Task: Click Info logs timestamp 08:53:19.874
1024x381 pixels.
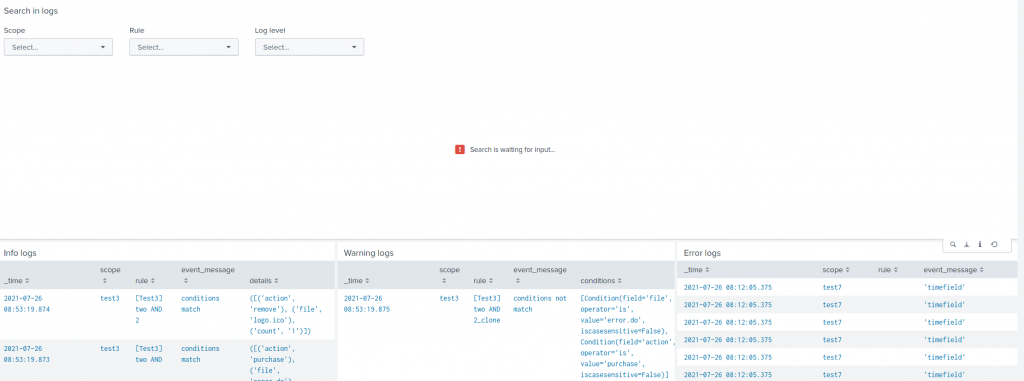Action: point(27,303)
